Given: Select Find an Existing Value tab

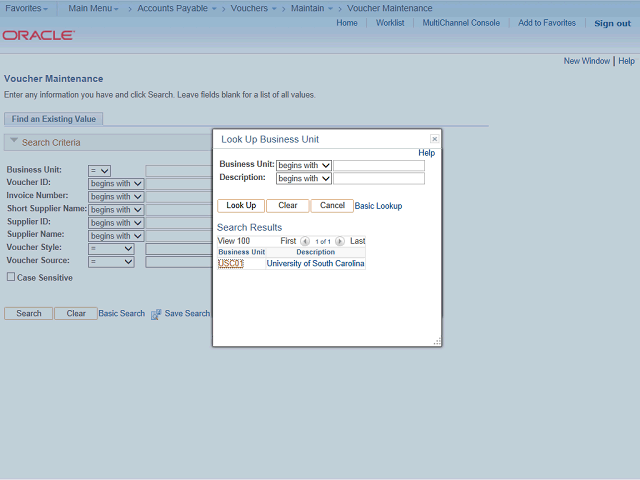Looking at the screenshot, I should tap(53, 119).
